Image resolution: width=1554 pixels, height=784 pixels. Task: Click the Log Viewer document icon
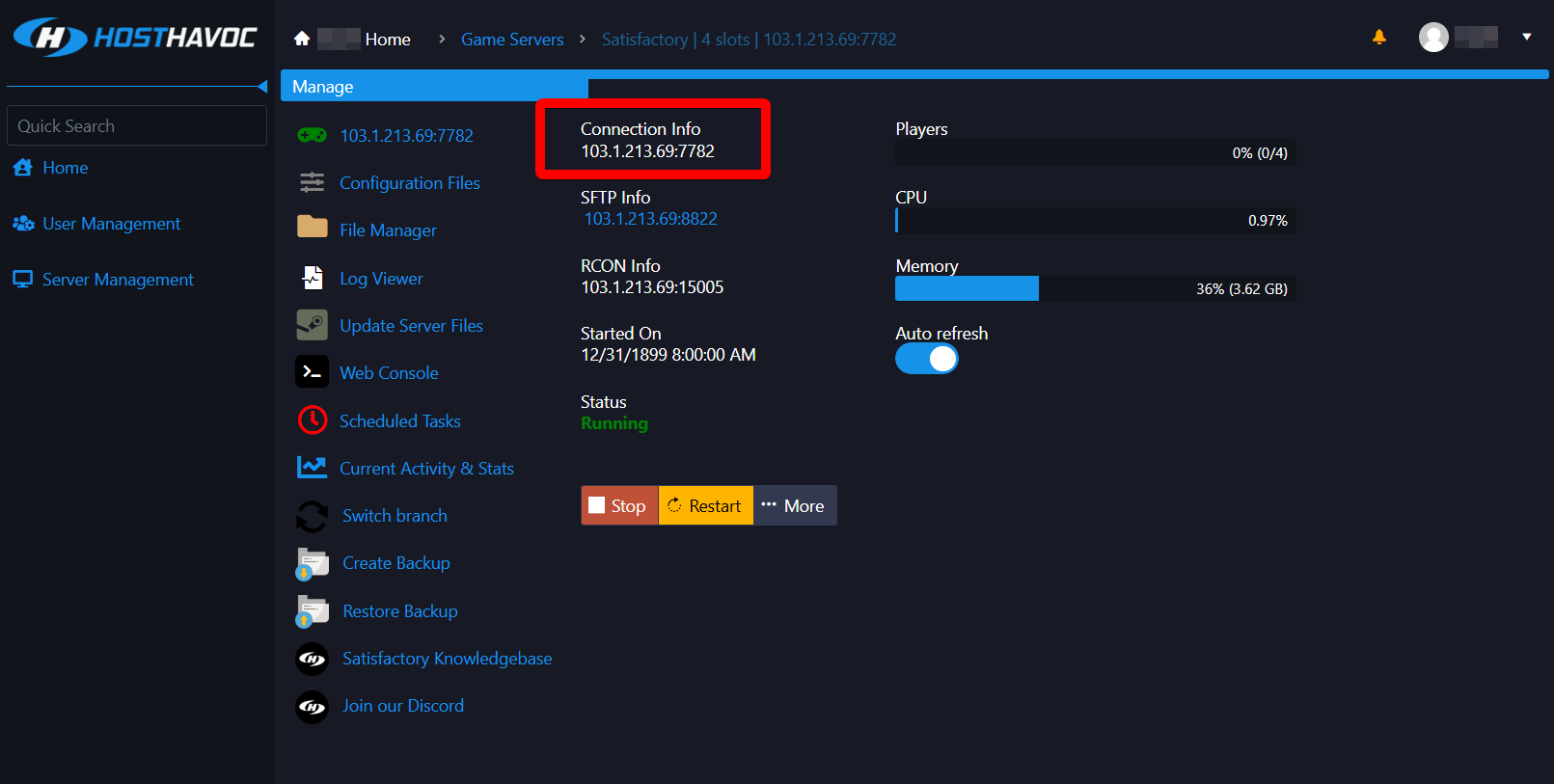point(313,278)
